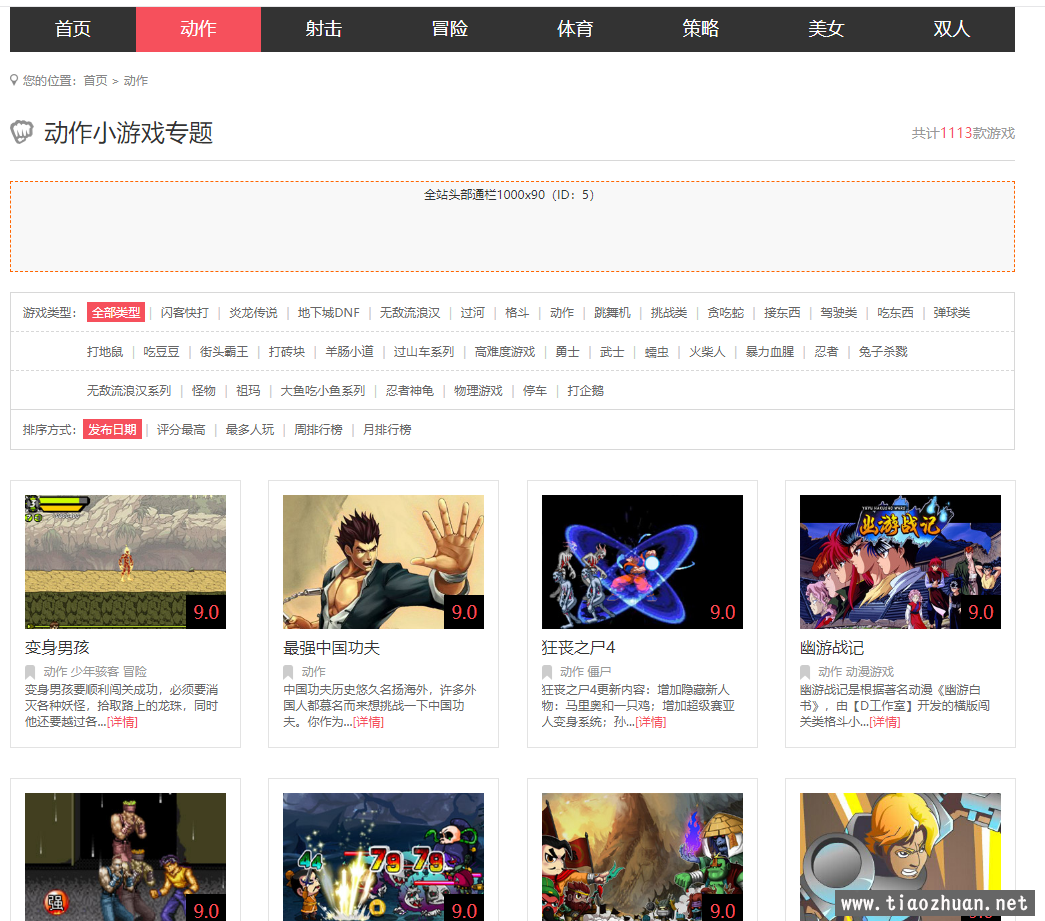Open the 变身男孩 game thumbnail
The image size is (1045, 921).
tap(125, 561)
